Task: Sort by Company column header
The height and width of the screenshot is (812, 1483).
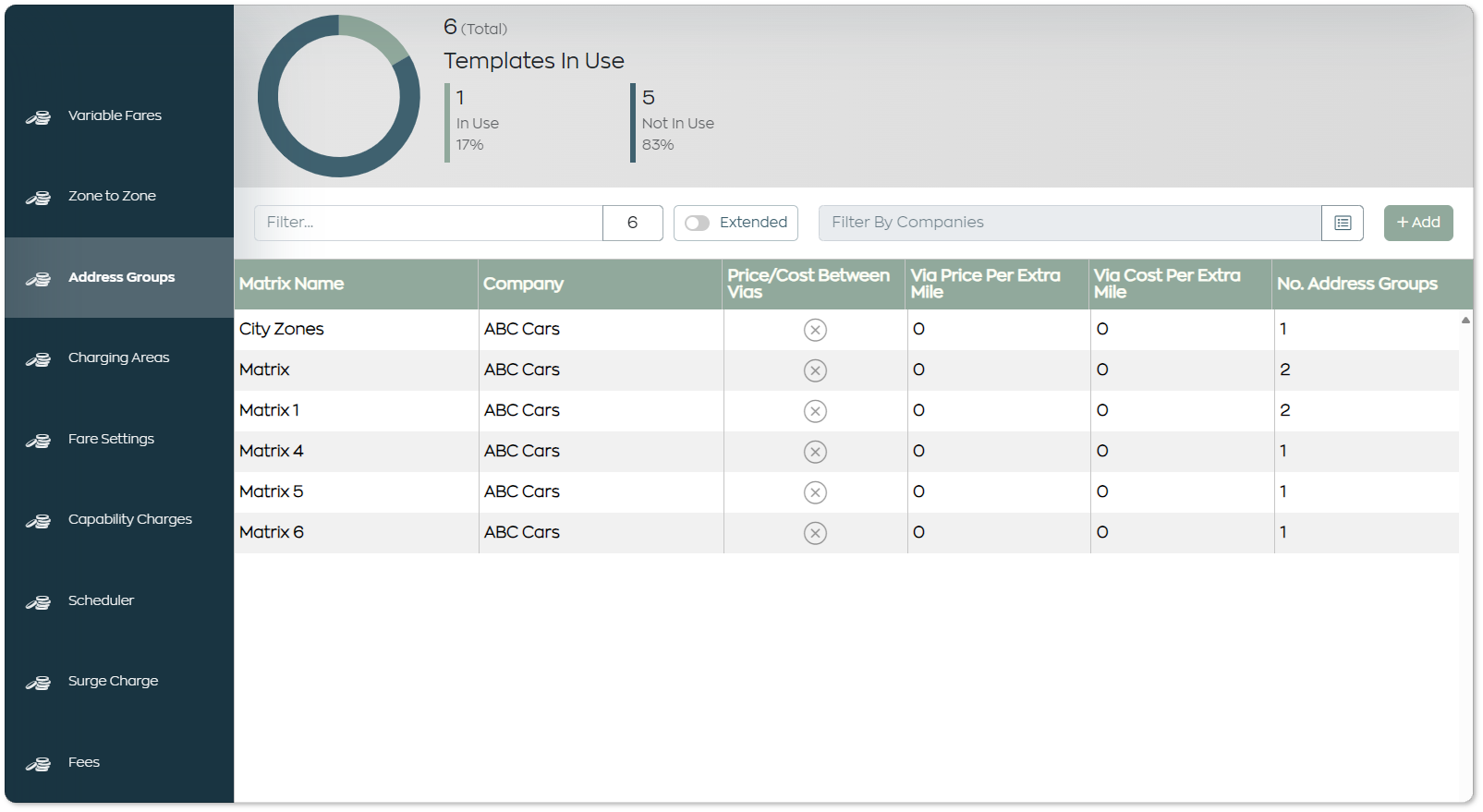Action: click(x=601, y=284)
